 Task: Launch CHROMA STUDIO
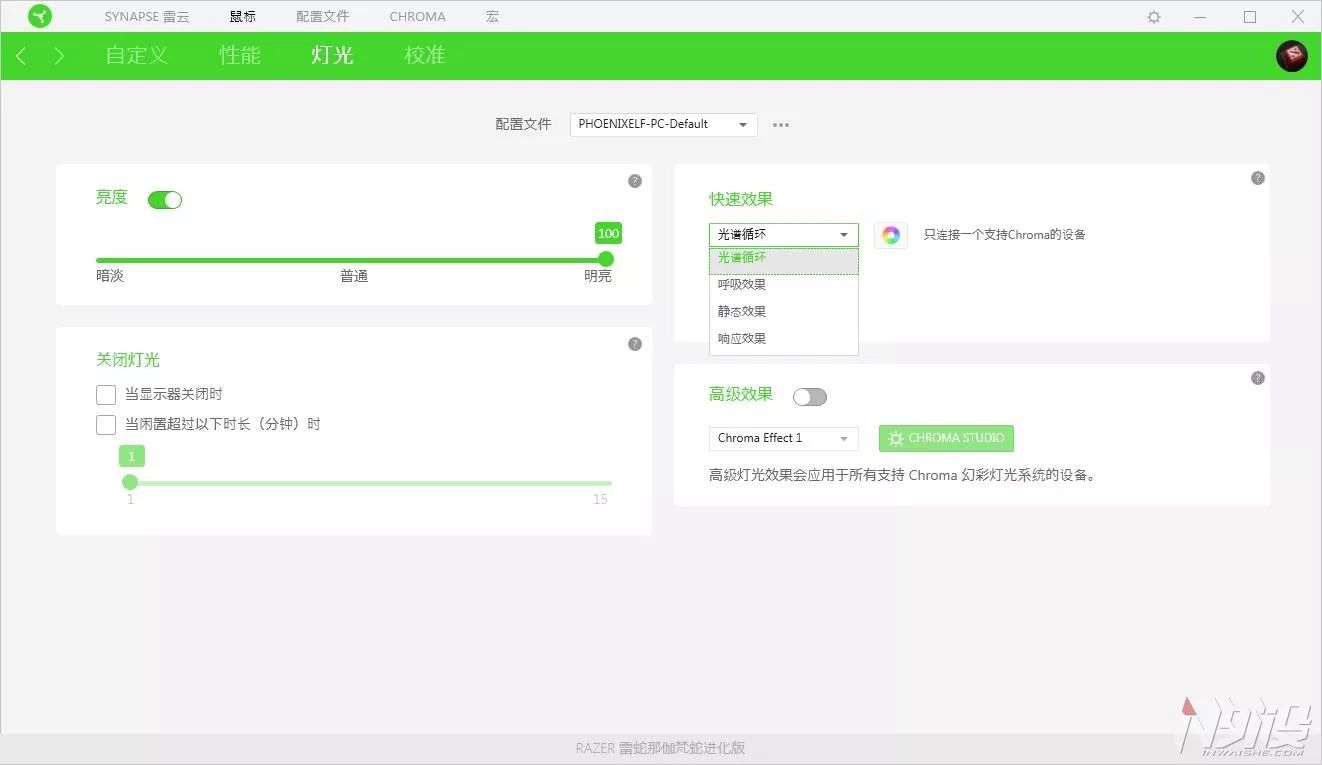pyautogui.click(x=946, y=438)
